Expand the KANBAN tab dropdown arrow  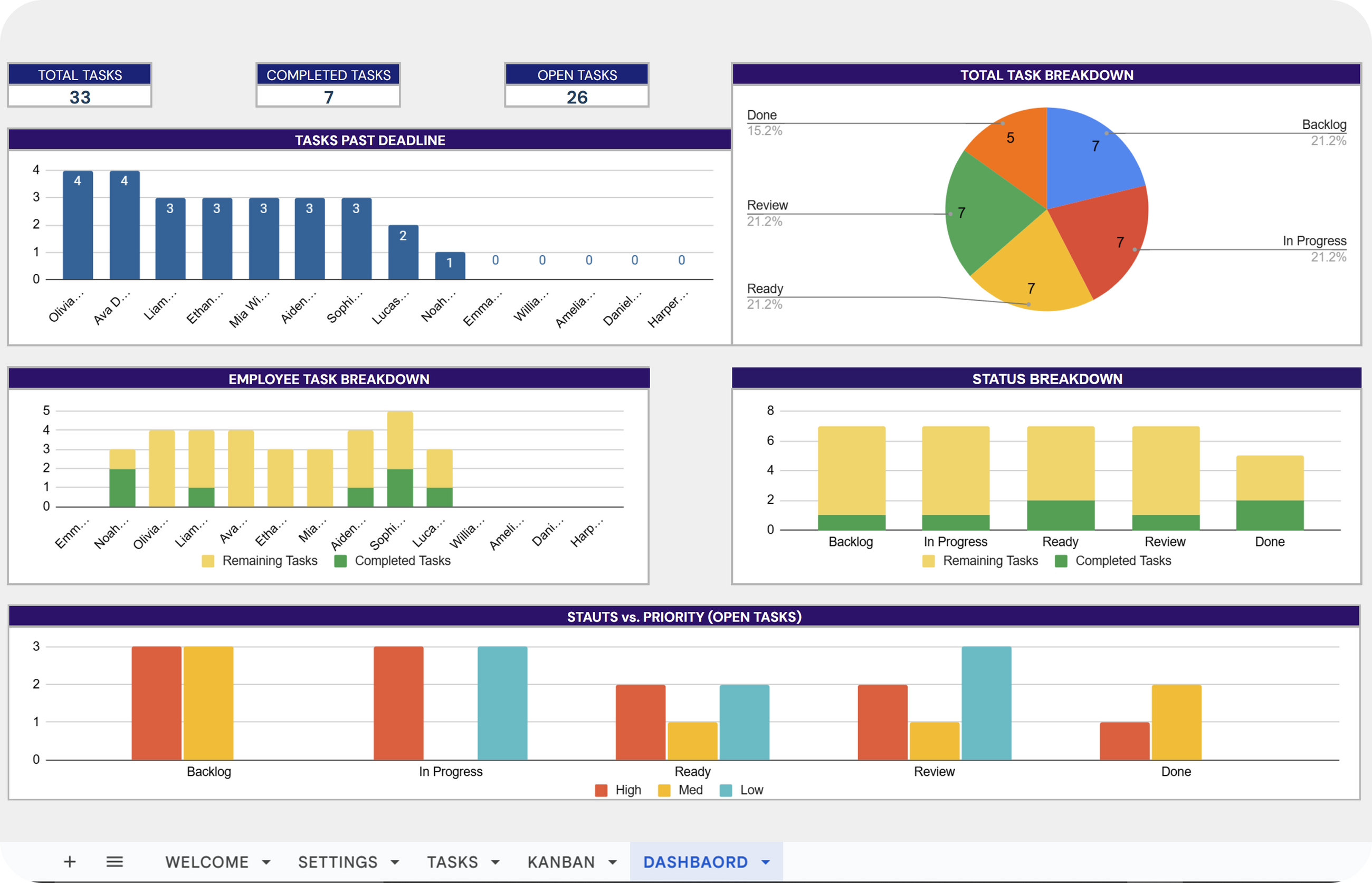613,862
